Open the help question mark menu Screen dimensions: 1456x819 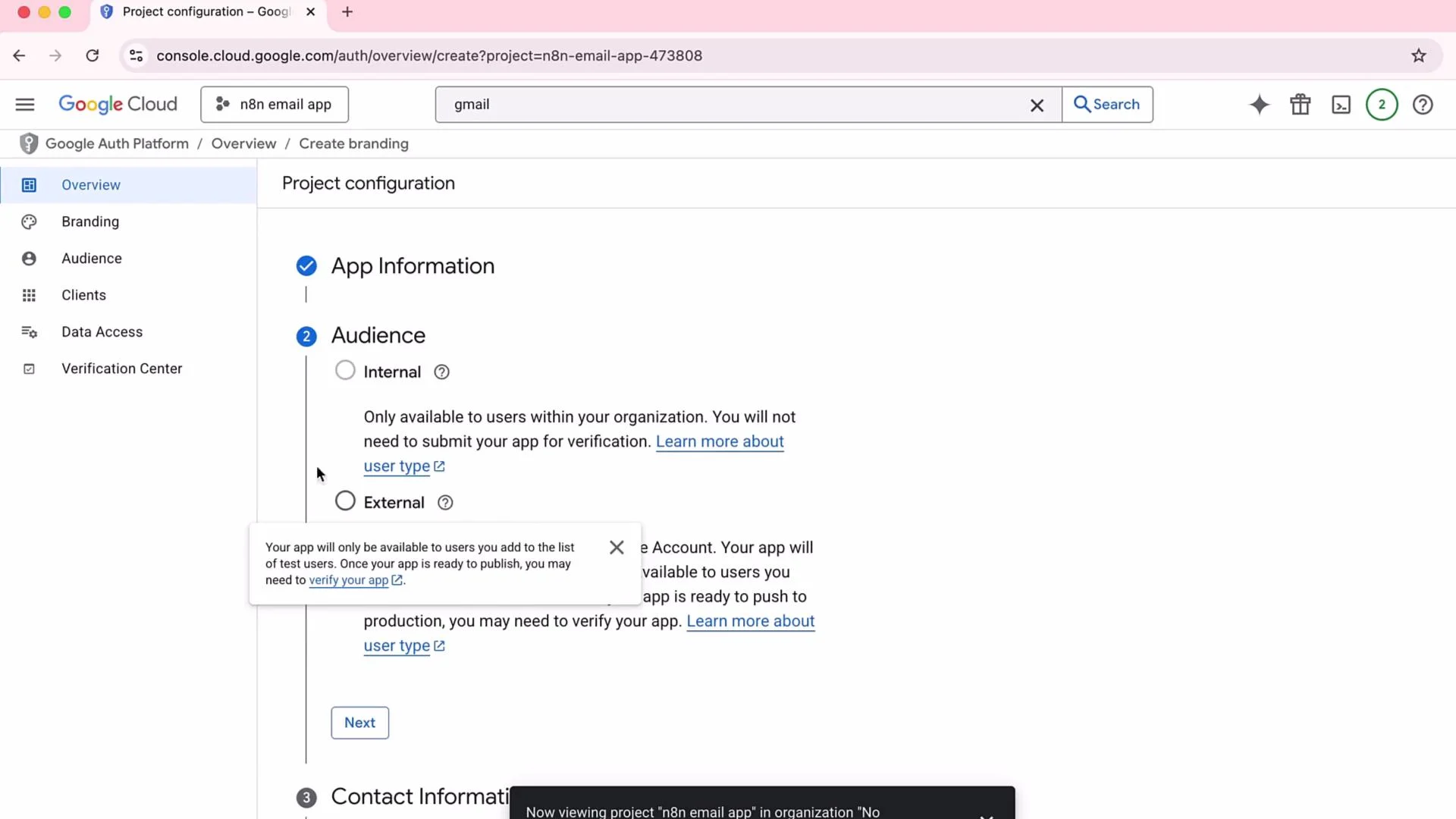[1423, 105]
